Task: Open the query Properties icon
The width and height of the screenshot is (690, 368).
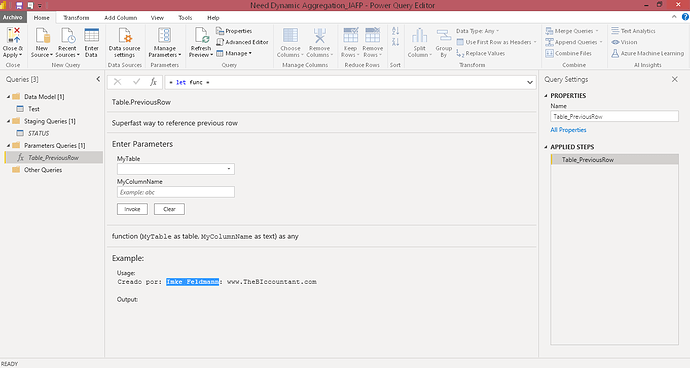Action: coord(220,31)
